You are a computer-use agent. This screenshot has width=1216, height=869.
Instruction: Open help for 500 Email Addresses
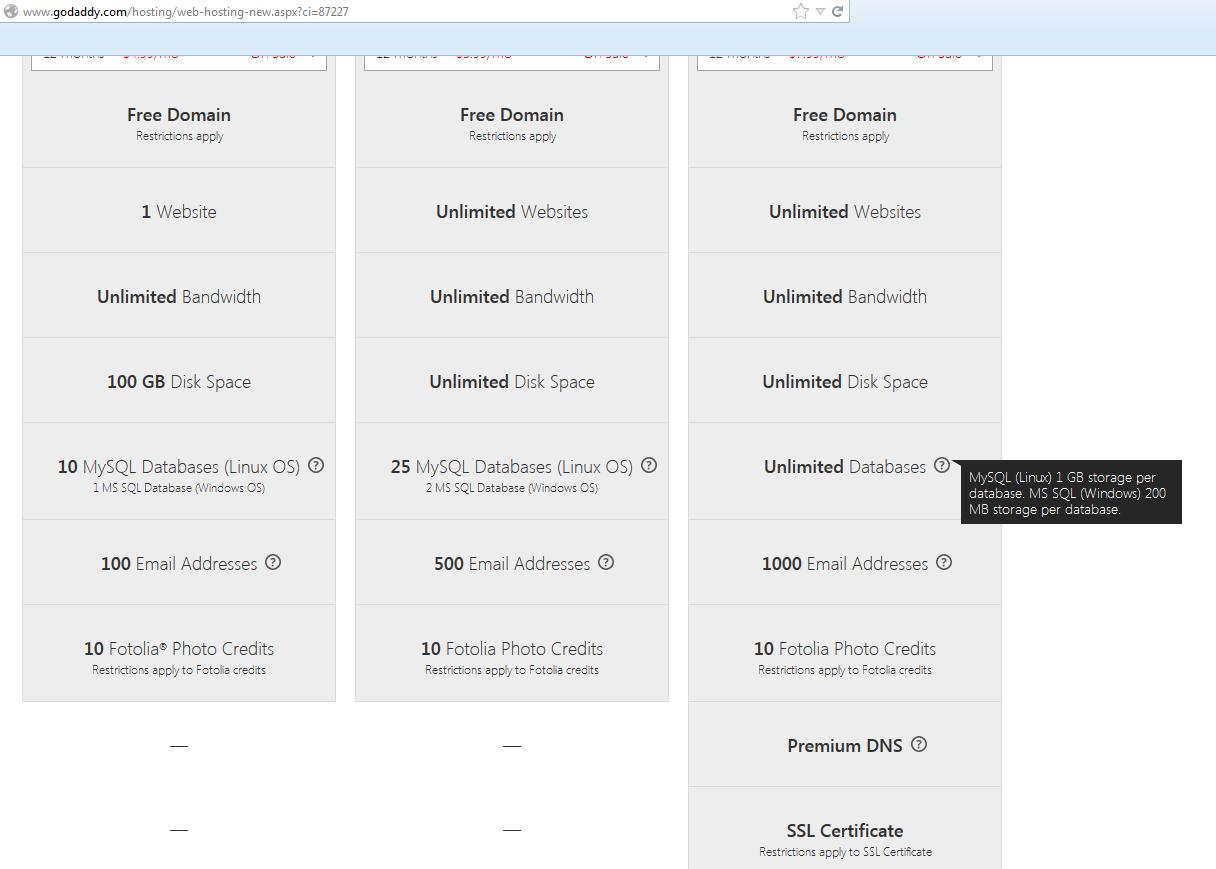606,562
